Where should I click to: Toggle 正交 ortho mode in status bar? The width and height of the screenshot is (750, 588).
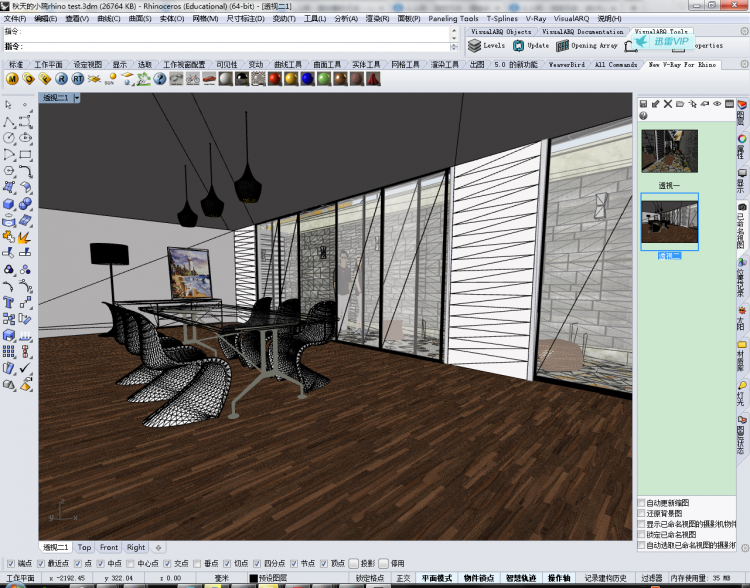coord(403,578)
